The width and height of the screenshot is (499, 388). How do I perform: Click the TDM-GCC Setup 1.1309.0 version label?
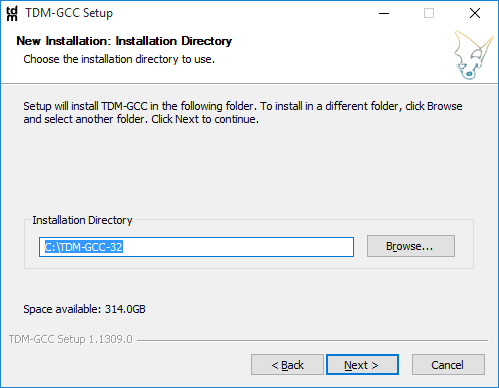tap(71, 339)
